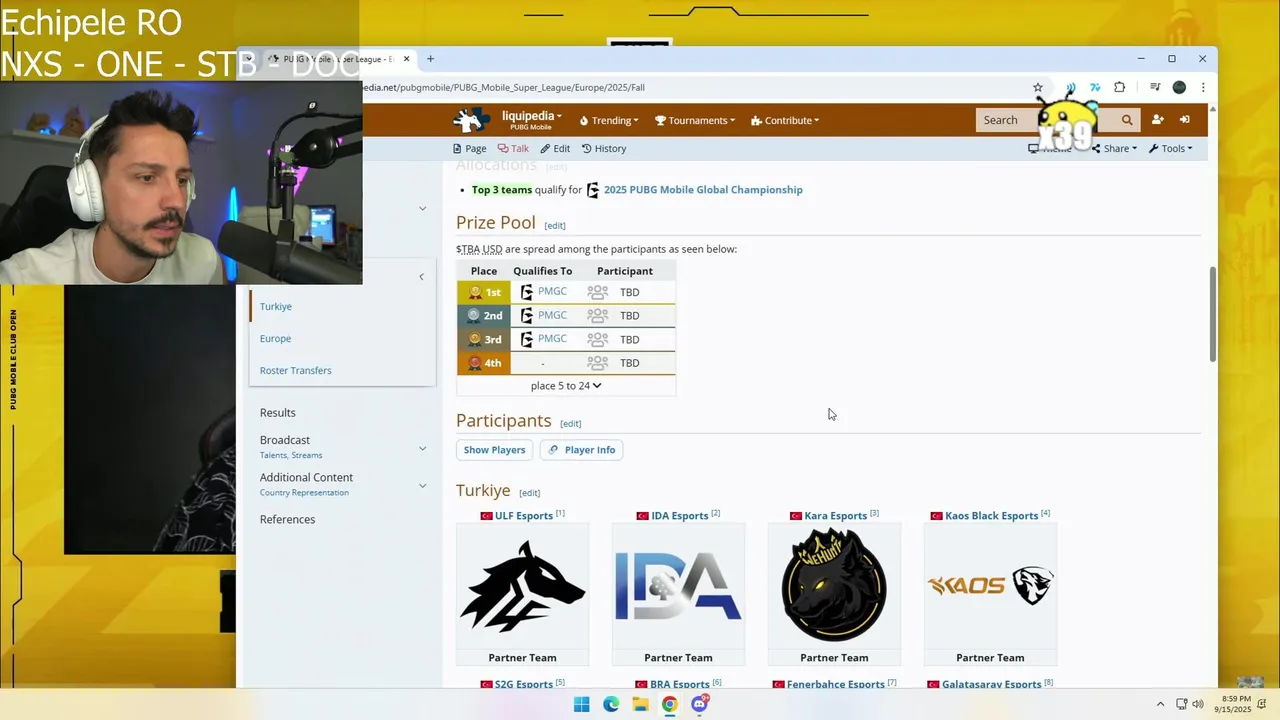Open the volume control in system tray
Image resolution: width=1280 pixels, height=720 pixels.
[1198, 704]
